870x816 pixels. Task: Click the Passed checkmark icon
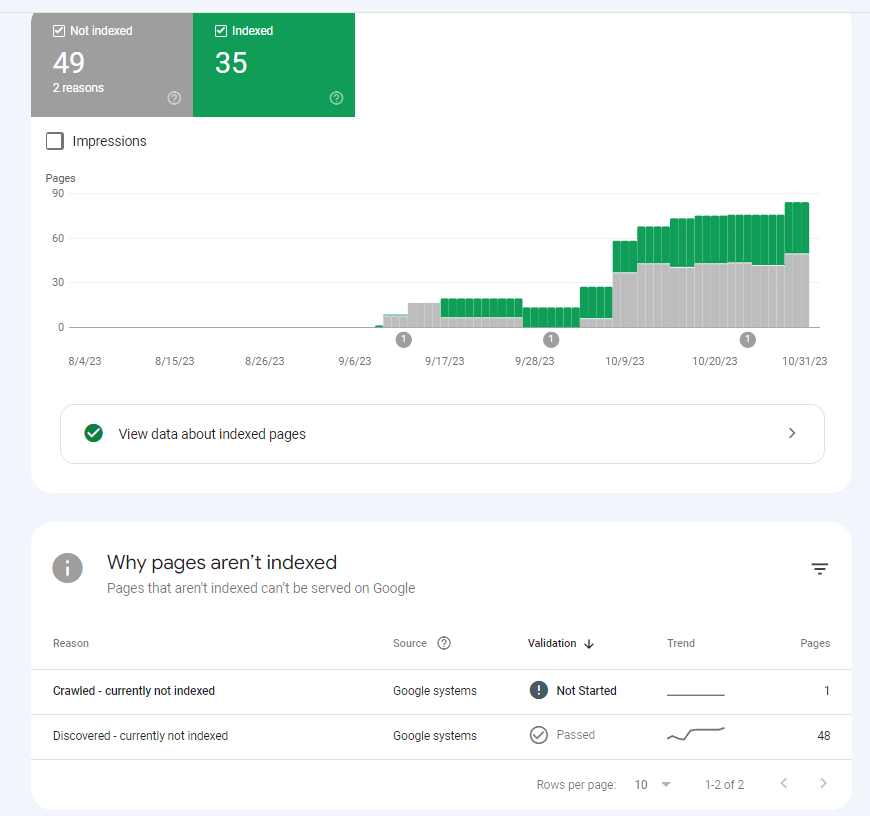(538, 735)
